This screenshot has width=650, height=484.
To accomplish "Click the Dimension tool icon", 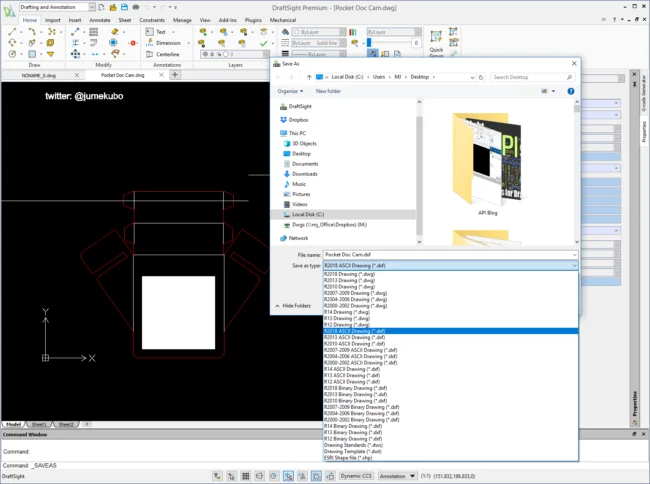I will tap(148, 43).
